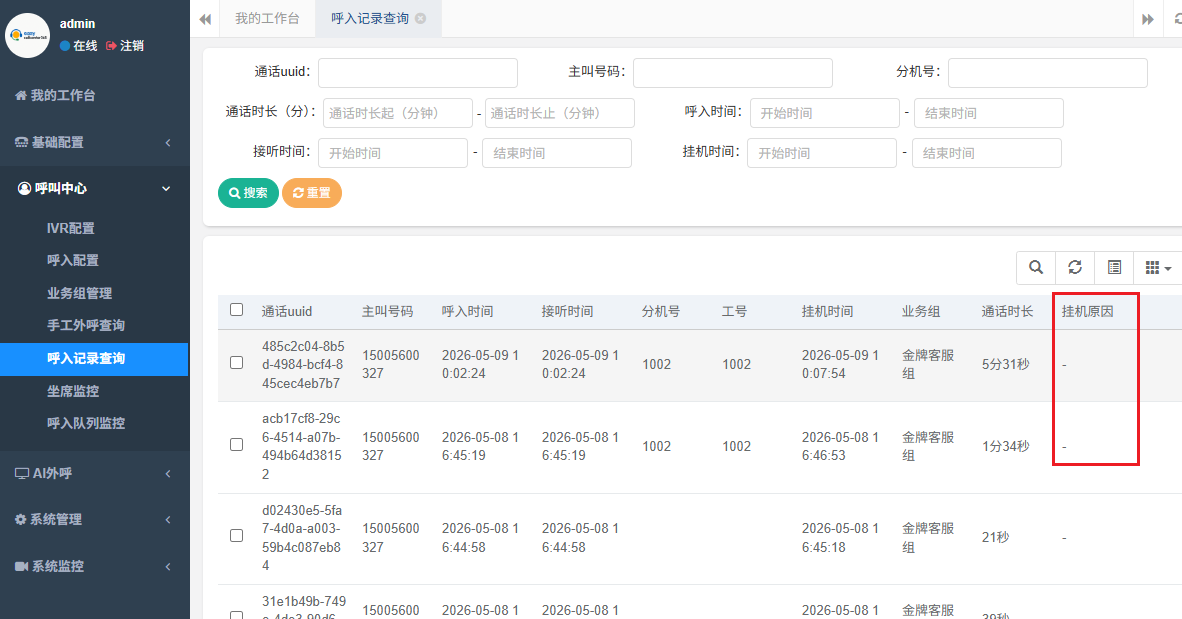Toggle the table card view icon

(1114, 268)
